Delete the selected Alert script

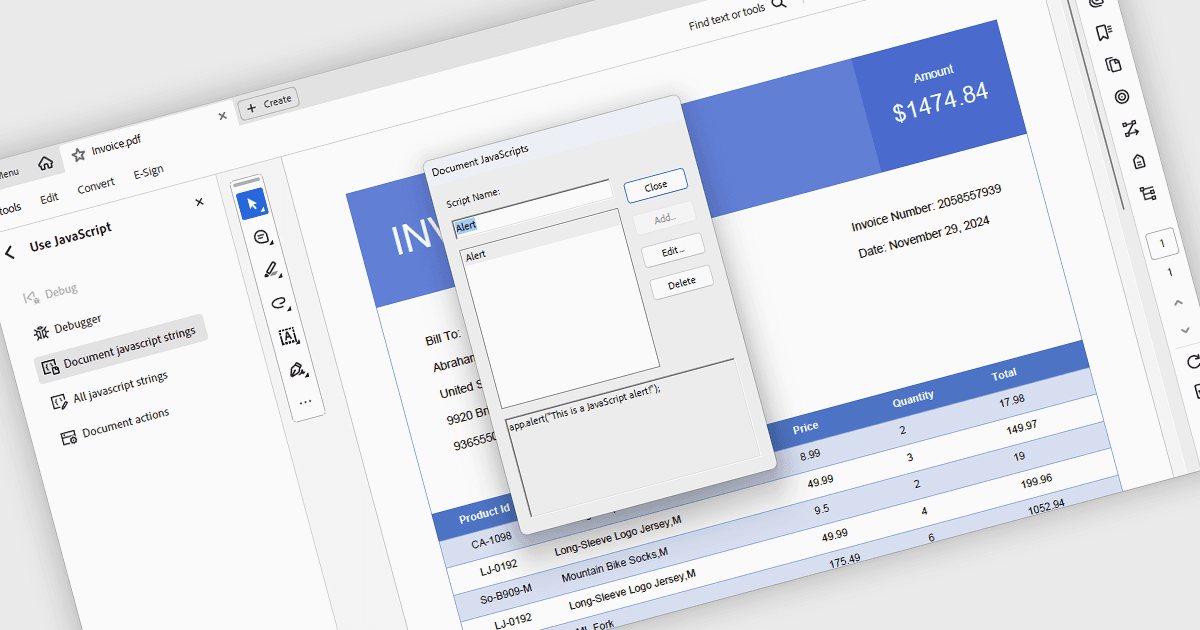681,282
